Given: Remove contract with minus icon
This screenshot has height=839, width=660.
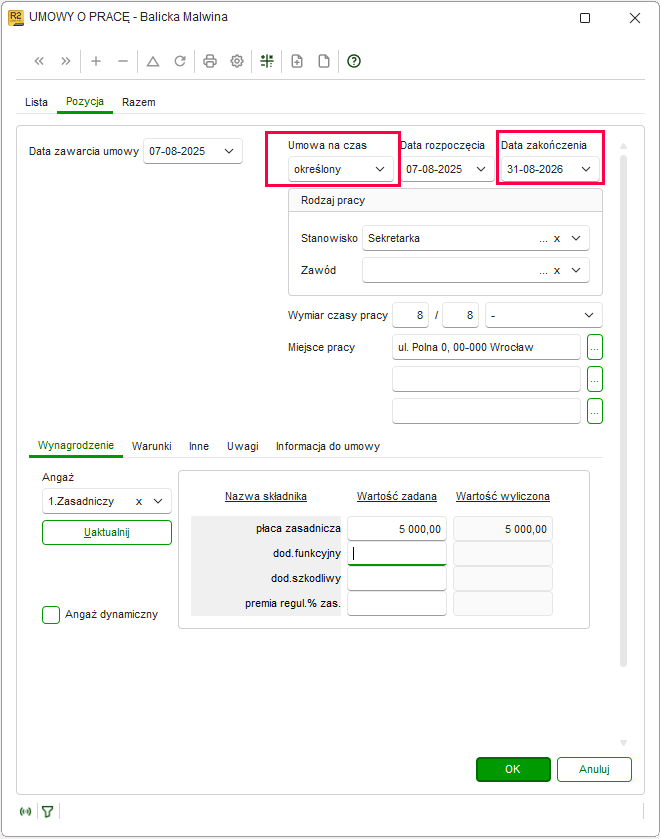Looking at the screenshot, I should pyautogui.click(x=123, y=61).
